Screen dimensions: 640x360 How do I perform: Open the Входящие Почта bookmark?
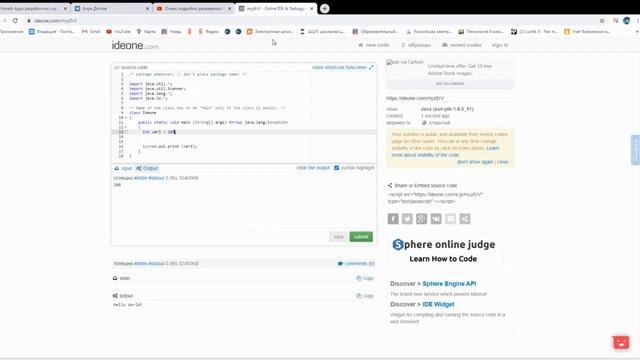point(52,31)
